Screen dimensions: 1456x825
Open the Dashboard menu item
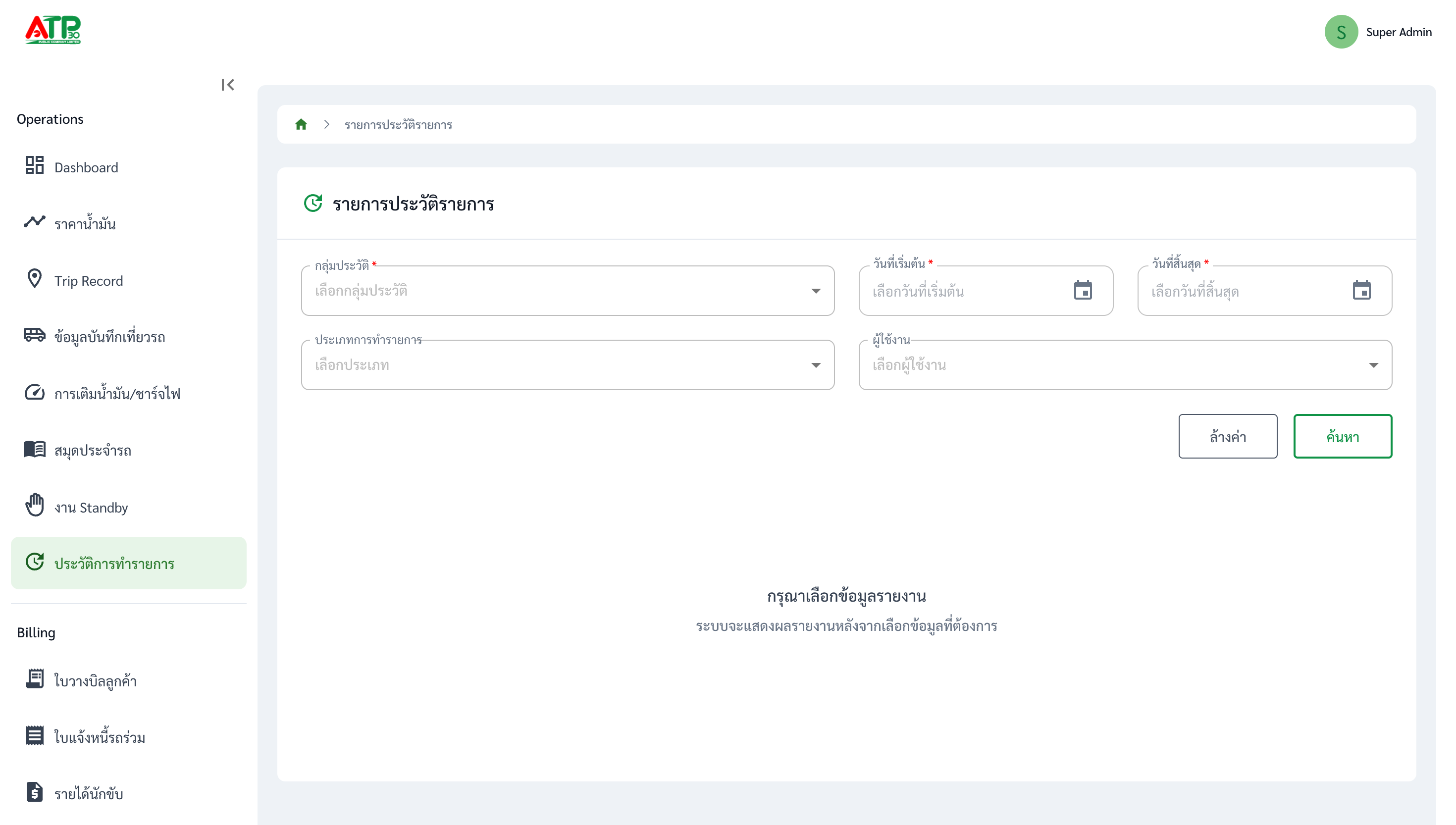129,167
